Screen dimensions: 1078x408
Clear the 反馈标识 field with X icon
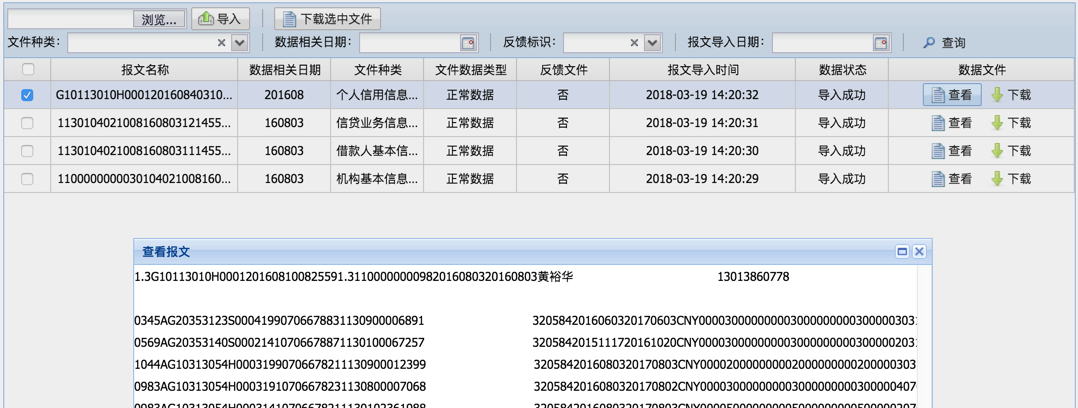pyautogui.click(x=634, y=43)
